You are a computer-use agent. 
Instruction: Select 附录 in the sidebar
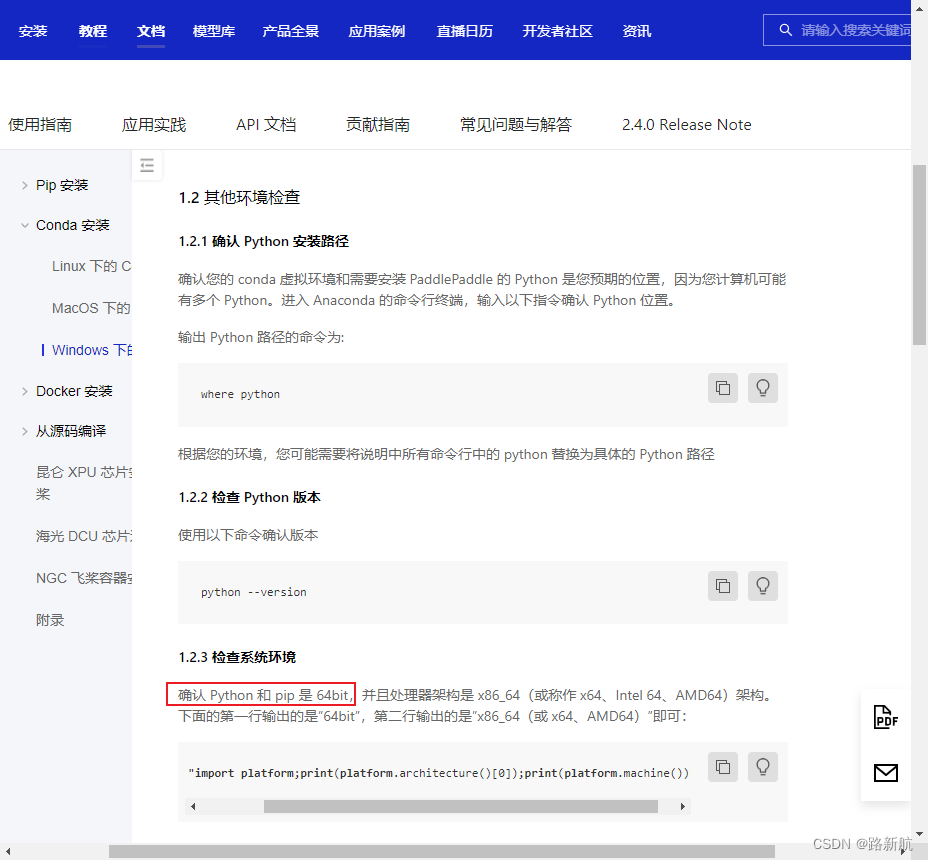[x=50, y=619]
